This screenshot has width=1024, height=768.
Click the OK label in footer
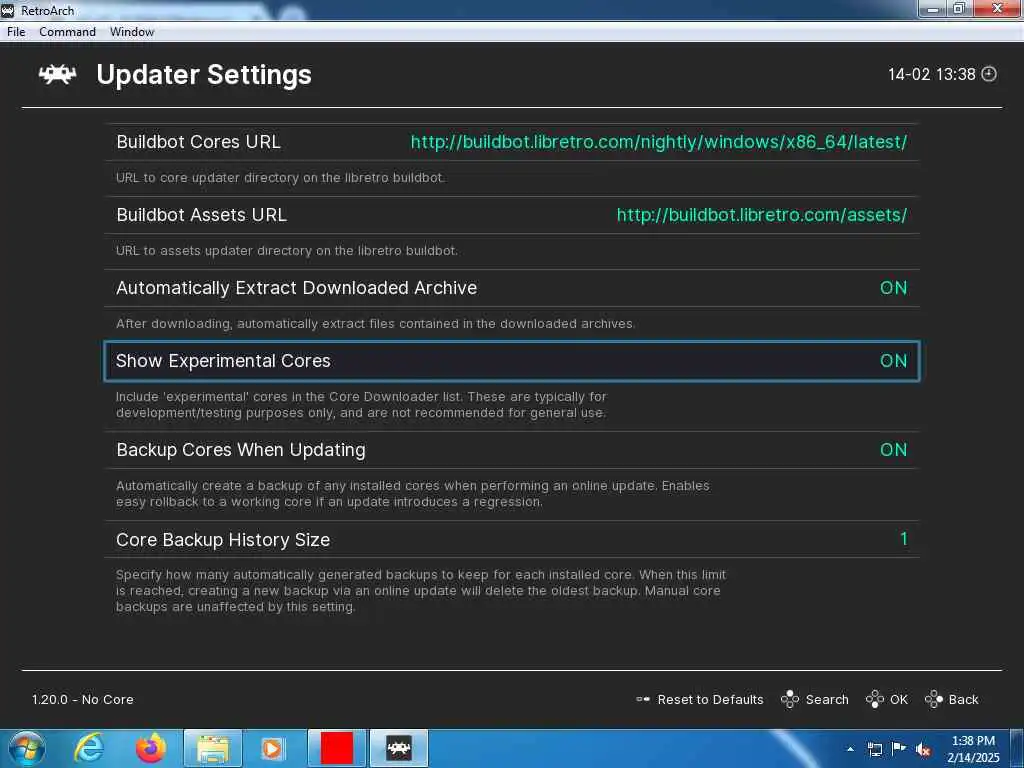[899, 699]
